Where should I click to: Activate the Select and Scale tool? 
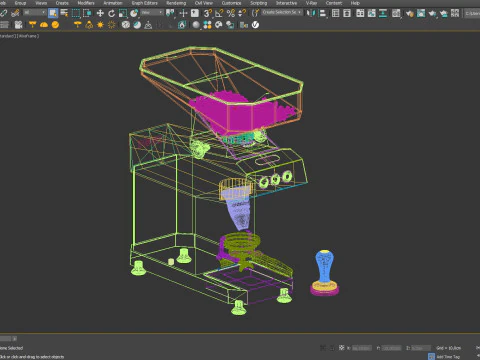tap(123, 13)
